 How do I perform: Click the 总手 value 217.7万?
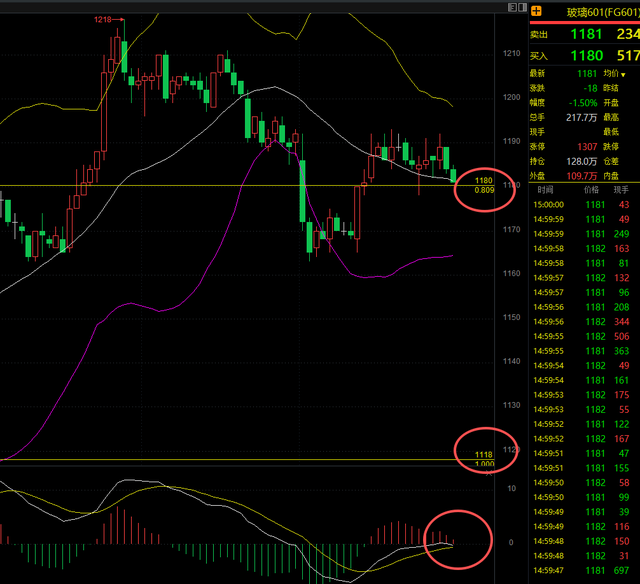582,118
